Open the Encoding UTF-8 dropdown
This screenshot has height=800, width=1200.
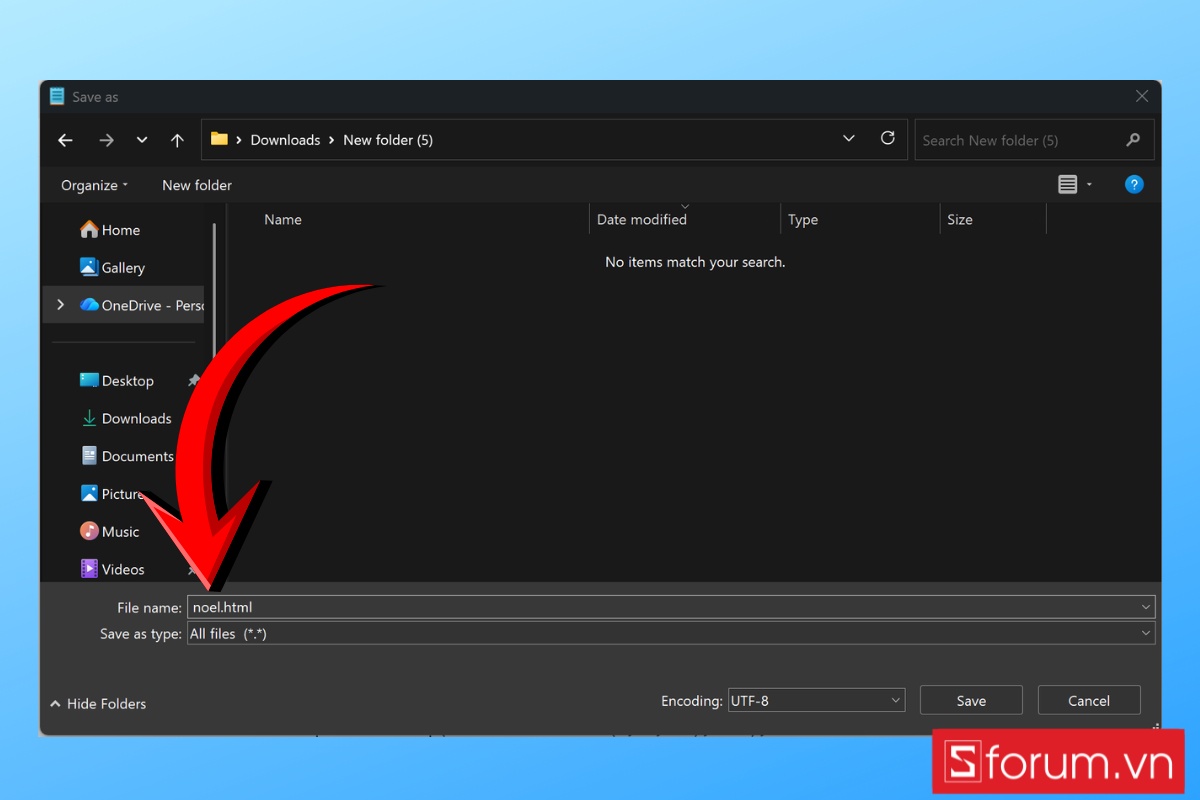tap(816, 701)
